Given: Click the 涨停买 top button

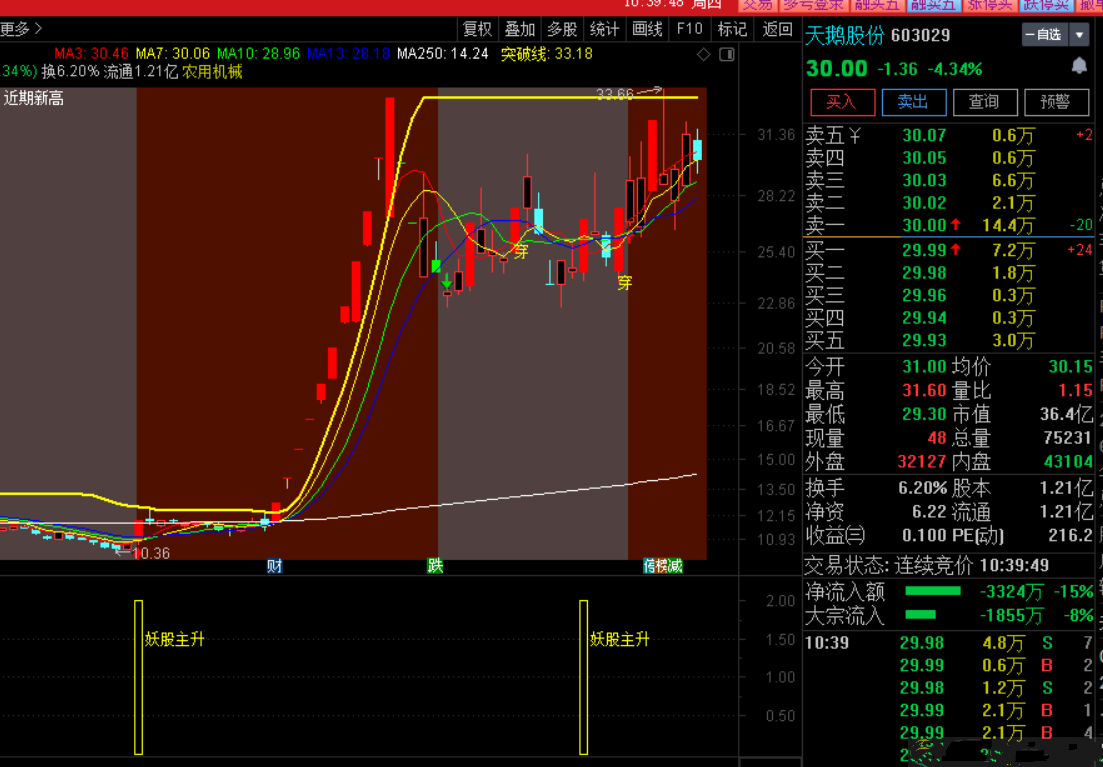Looking at the screenshot, I should pyautogui.click(x=990, y=6).
